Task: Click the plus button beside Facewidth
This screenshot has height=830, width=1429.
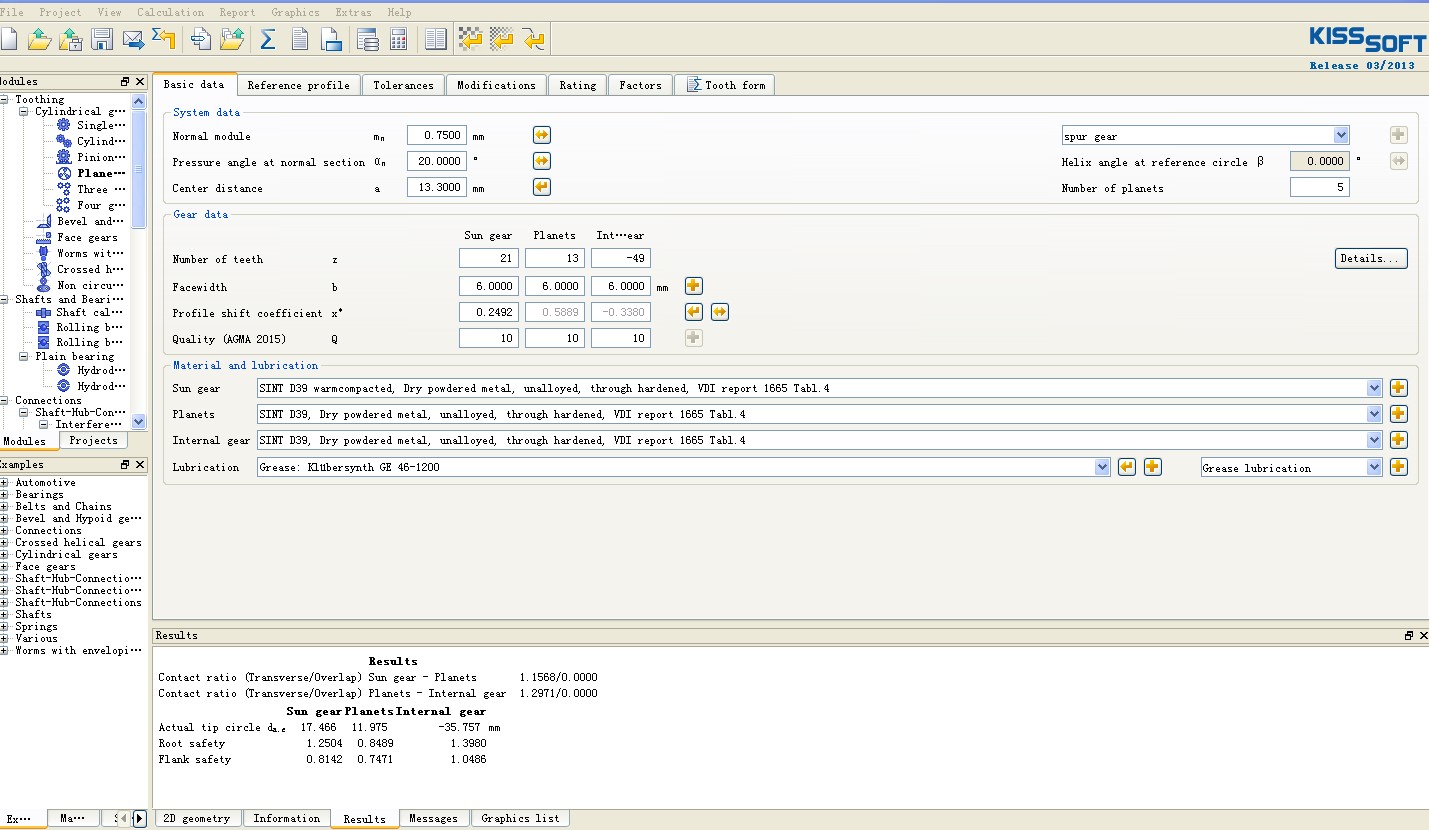Action: pyautogui.click(x=693, y=286)
